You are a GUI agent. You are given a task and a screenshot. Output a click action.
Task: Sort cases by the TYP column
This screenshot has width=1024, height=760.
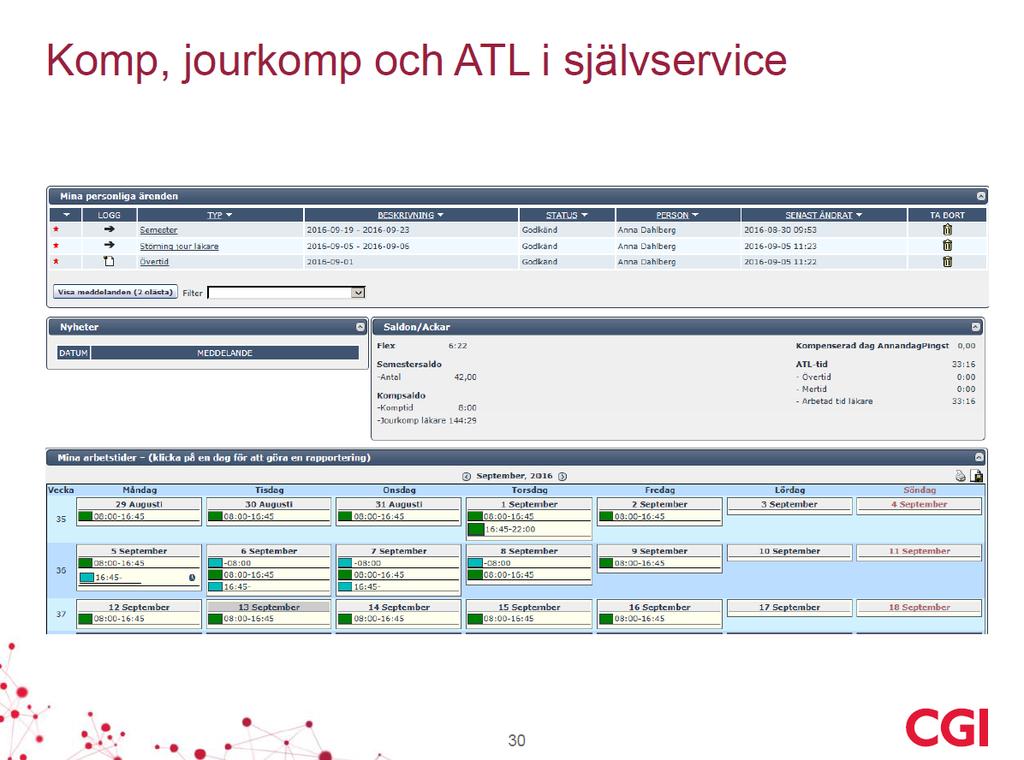(x=220, y=215)
